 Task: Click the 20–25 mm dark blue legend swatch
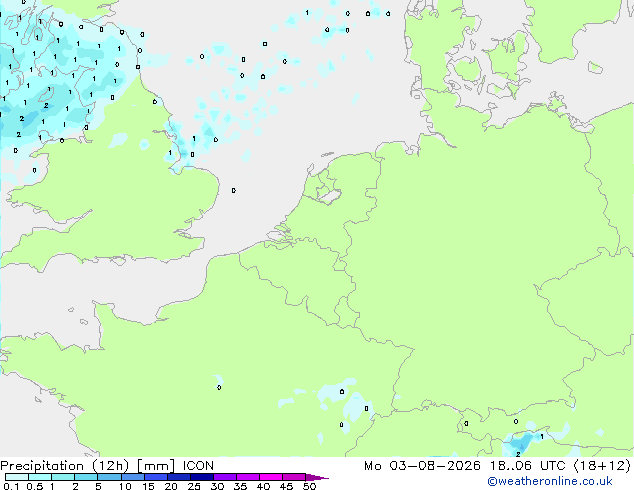click(x=178, y=477)
